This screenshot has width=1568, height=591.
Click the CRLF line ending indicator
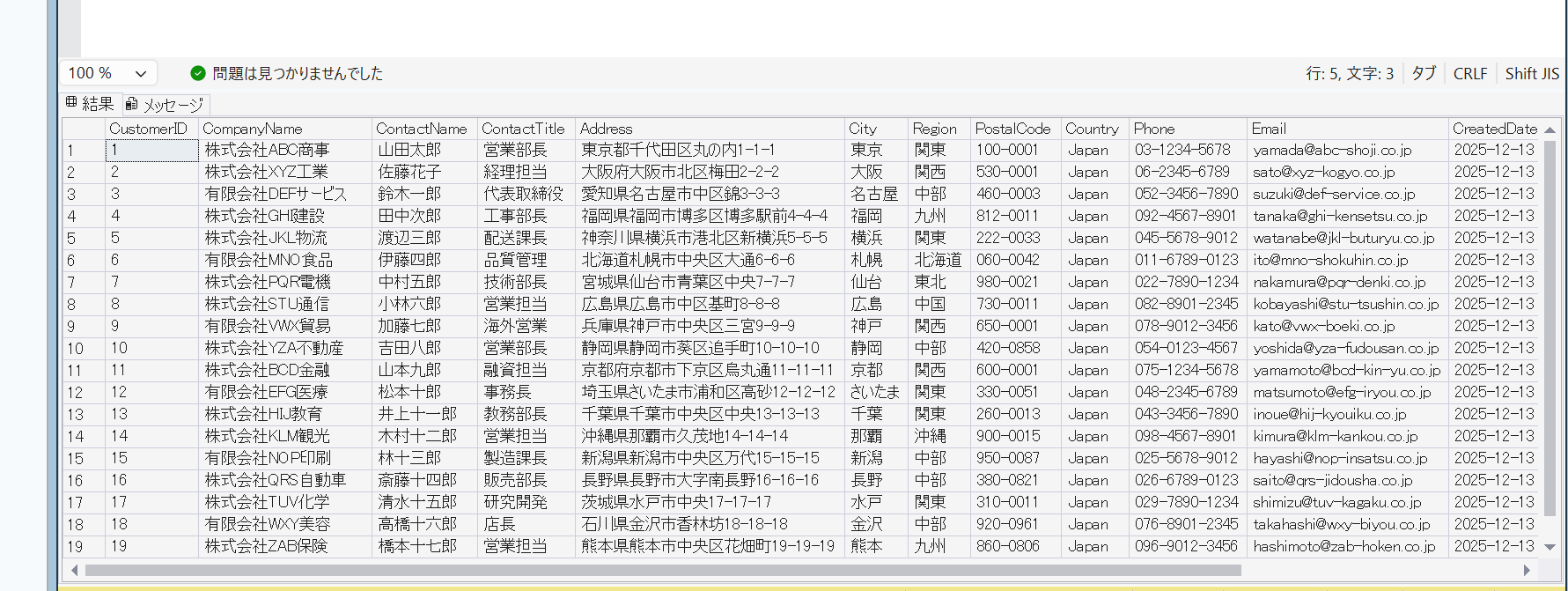(1470, 73)
